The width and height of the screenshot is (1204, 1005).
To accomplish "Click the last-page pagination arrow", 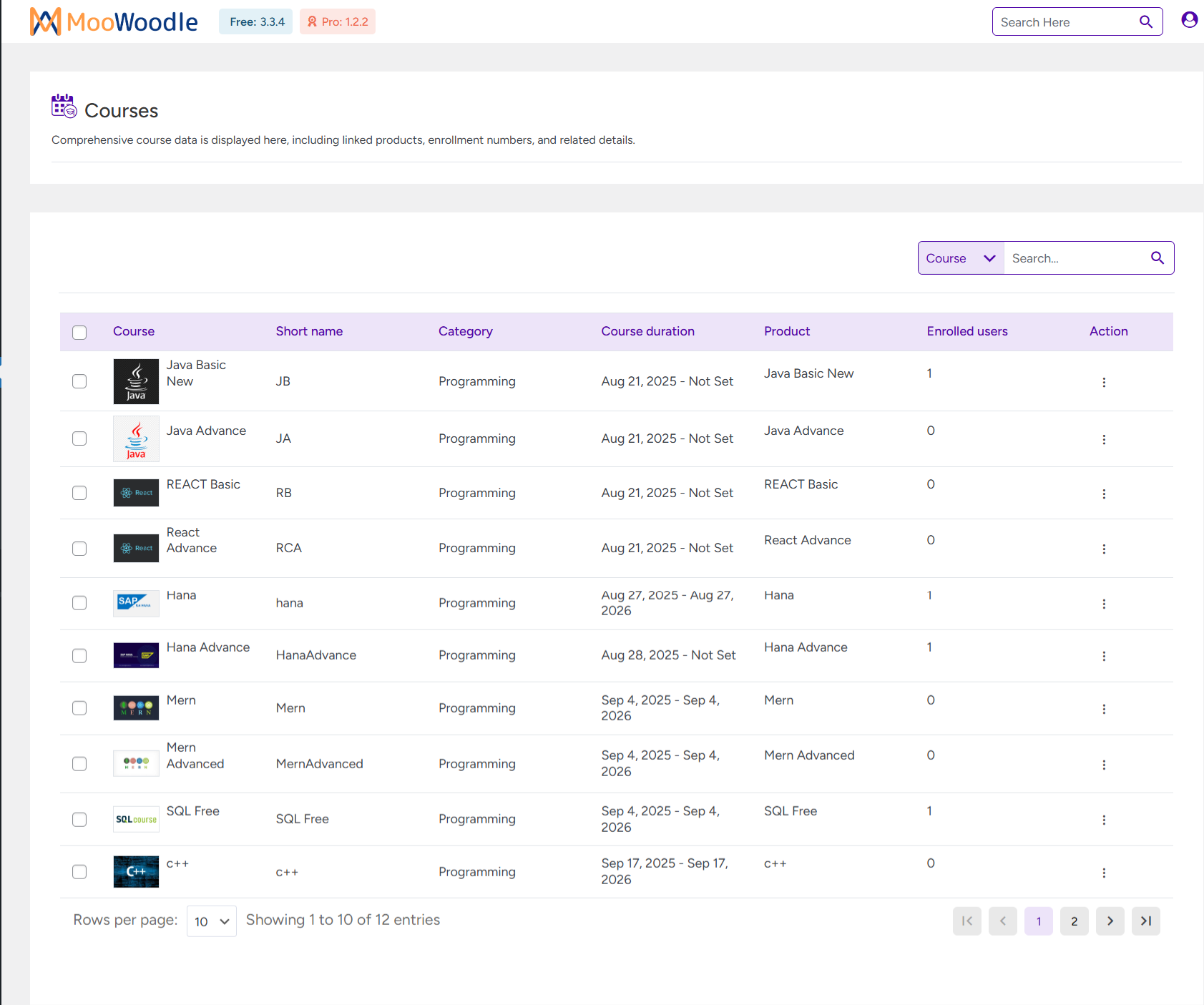I will pyautogui.click(x=1145, y=921).
